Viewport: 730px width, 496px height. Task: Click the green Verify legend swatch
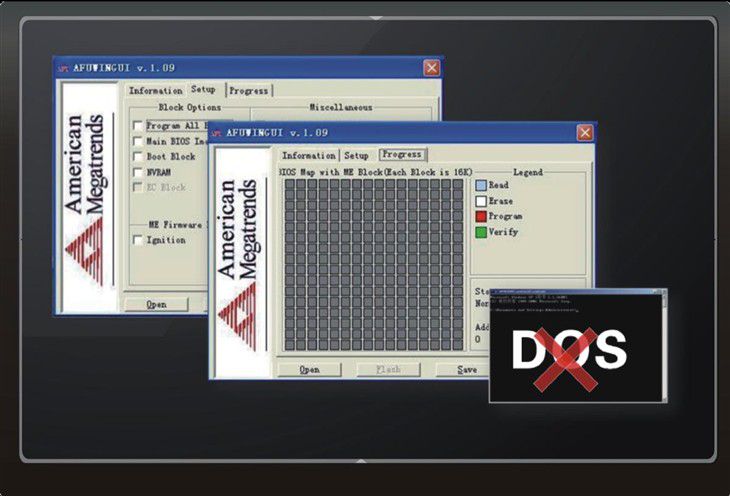pos(481,232)
